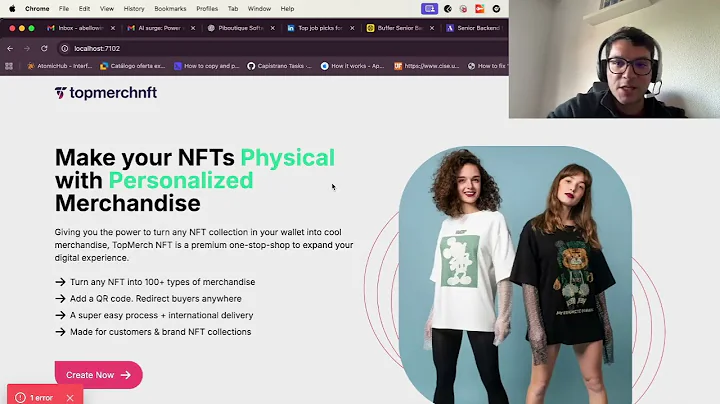Screen dimensions: 720x404
Task: Open the Capistrano Tasks GitHub bookmark
Action: [x=280, y=66]
